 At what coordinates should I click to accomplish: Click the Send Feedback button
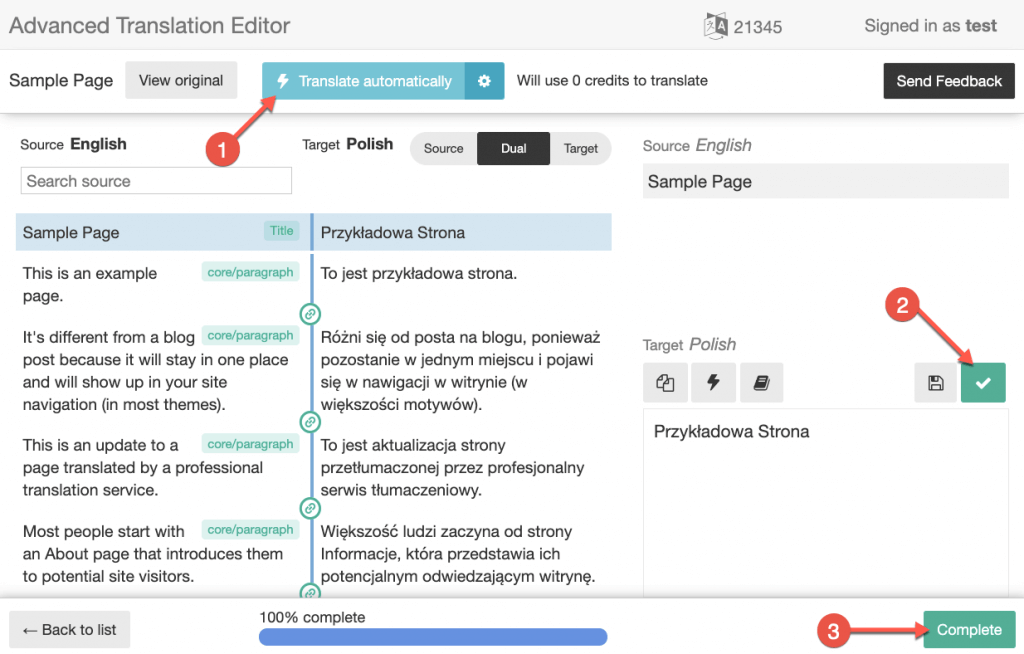coord(949,81)
